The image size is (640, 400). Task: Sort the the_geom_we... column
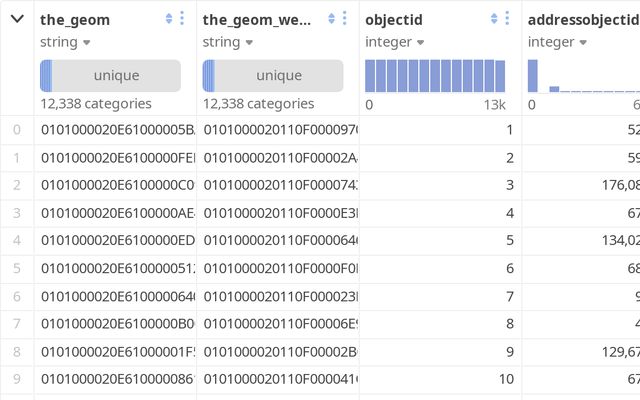[x=332, y=18]
